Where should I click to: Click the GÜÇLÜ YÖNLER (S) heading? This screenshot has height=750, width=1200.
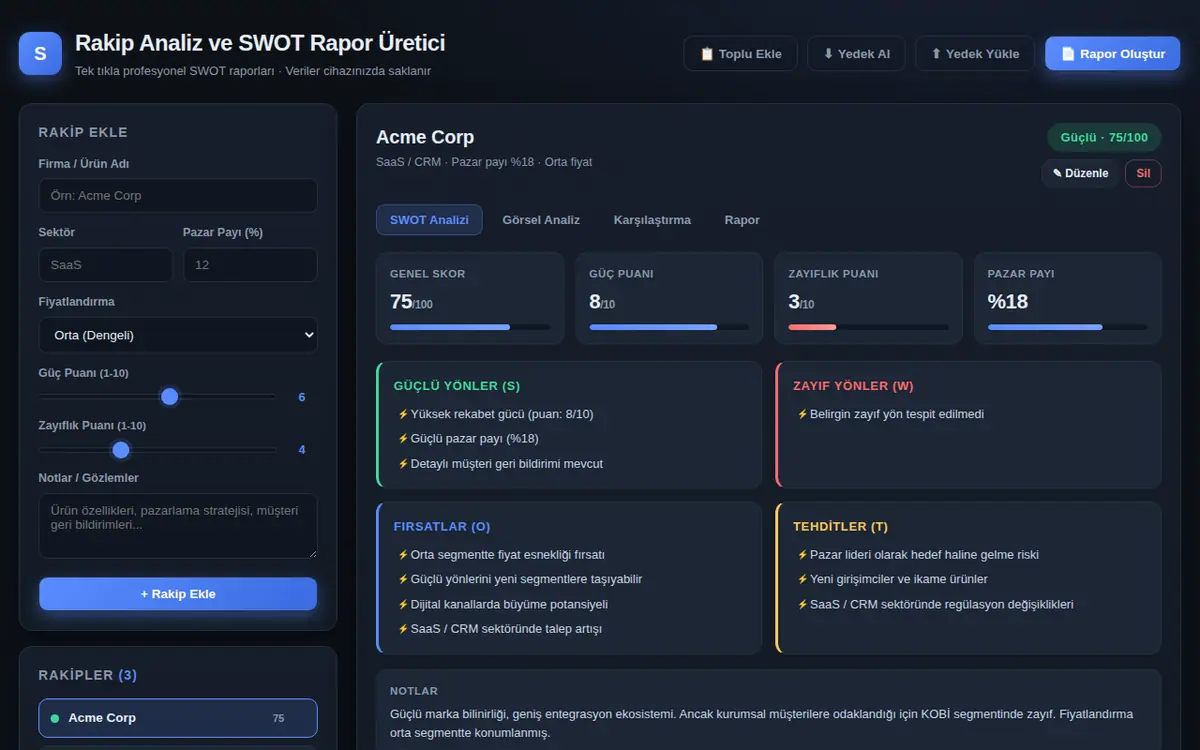coord(457,386)
